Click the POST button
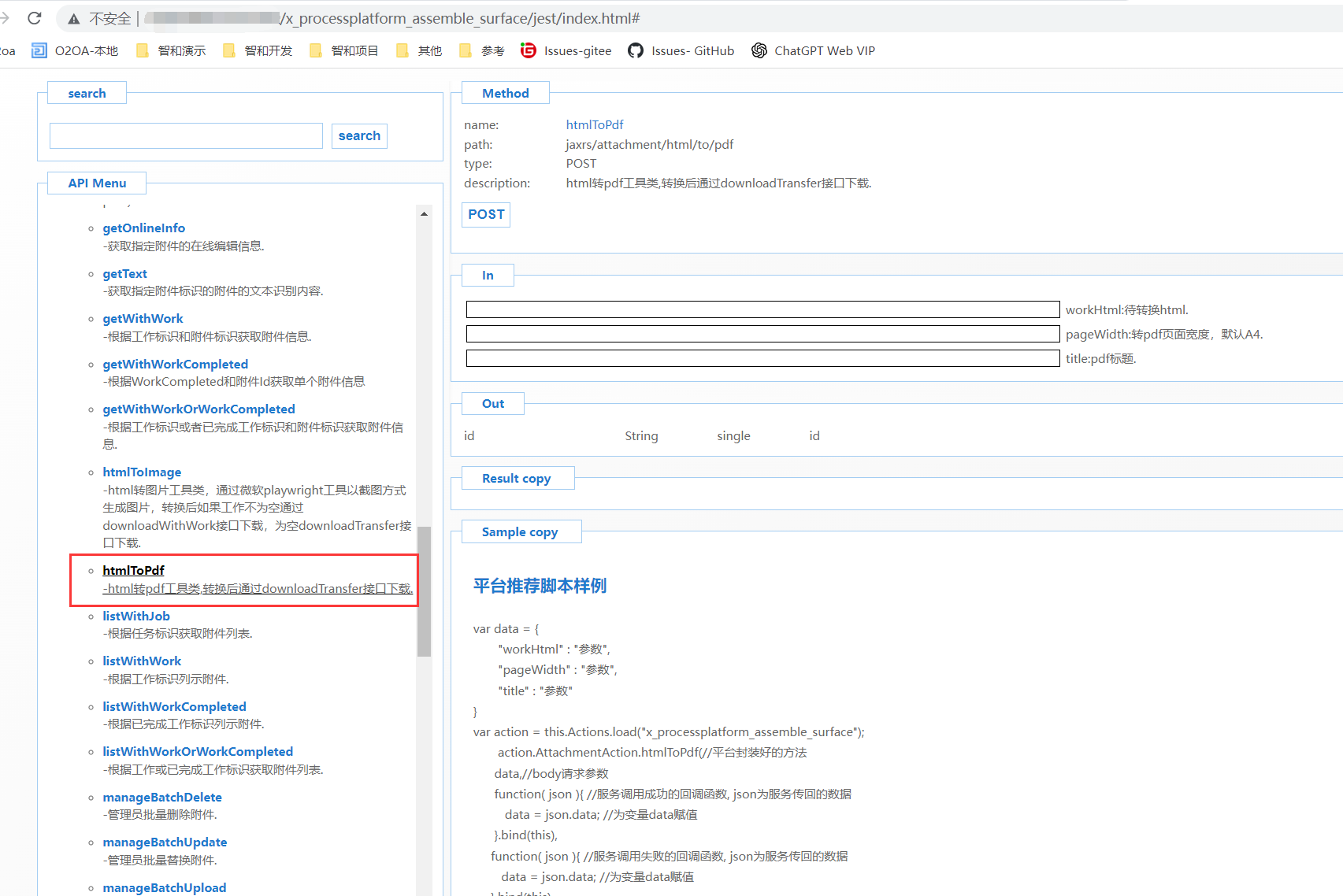This screenshot has height=896, width=1343. pyautogui.click(x=486, y=215)
